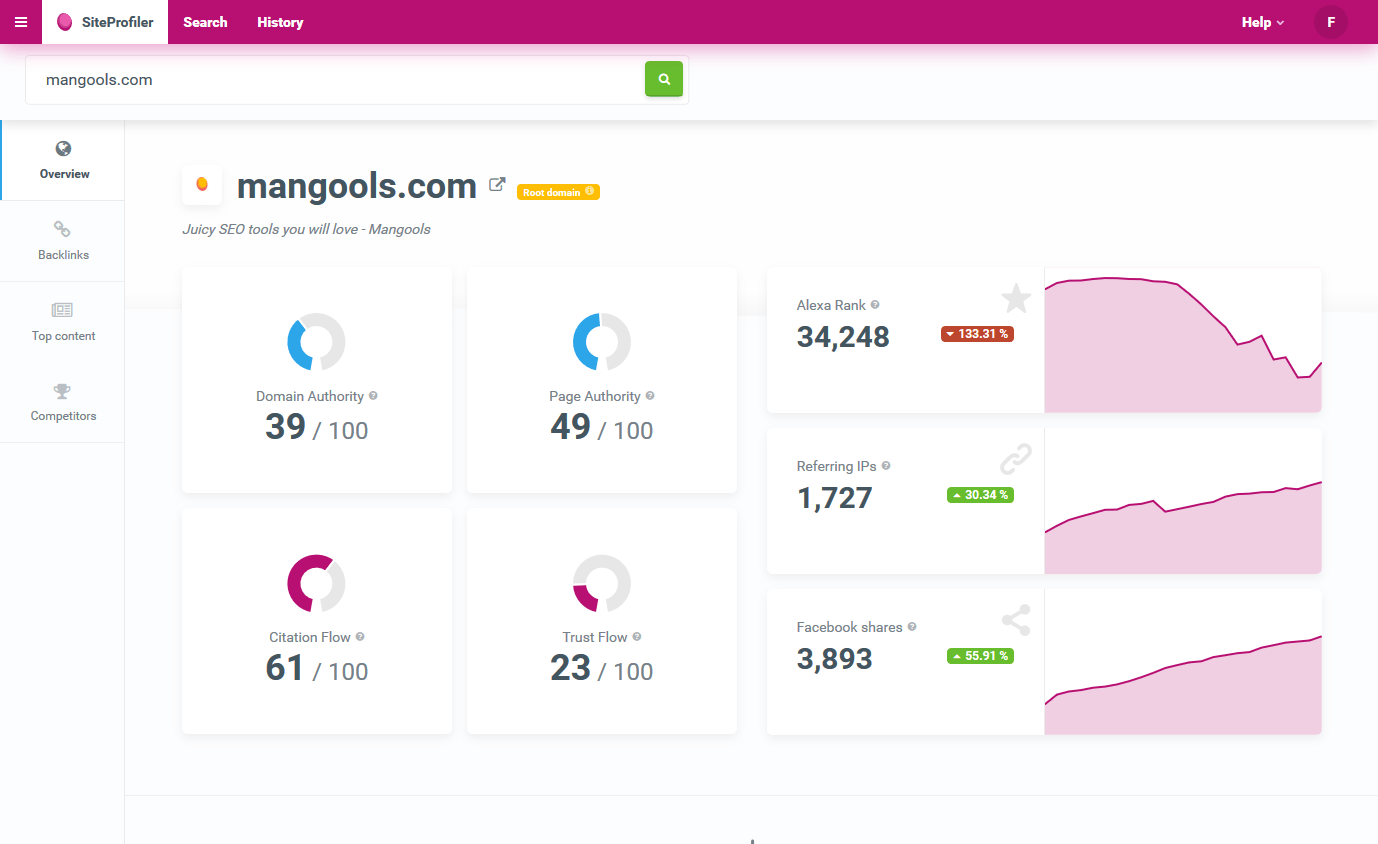Select the SiteProfiler tab label
This screenshot has height=844, width=1378.
[118, 22]
